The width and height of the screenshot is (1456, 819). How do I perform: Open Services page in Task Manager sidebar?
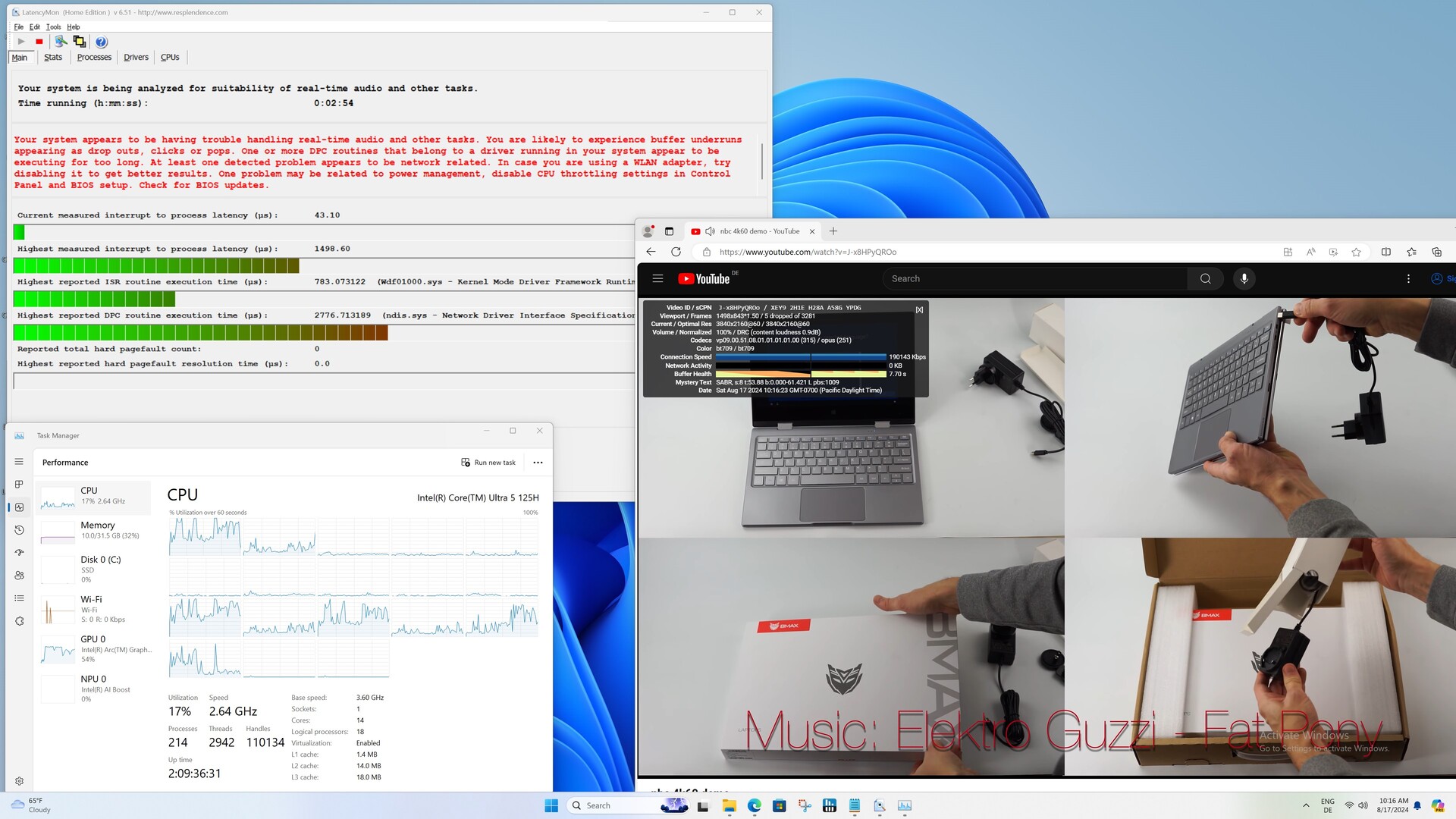pos(19,621)
